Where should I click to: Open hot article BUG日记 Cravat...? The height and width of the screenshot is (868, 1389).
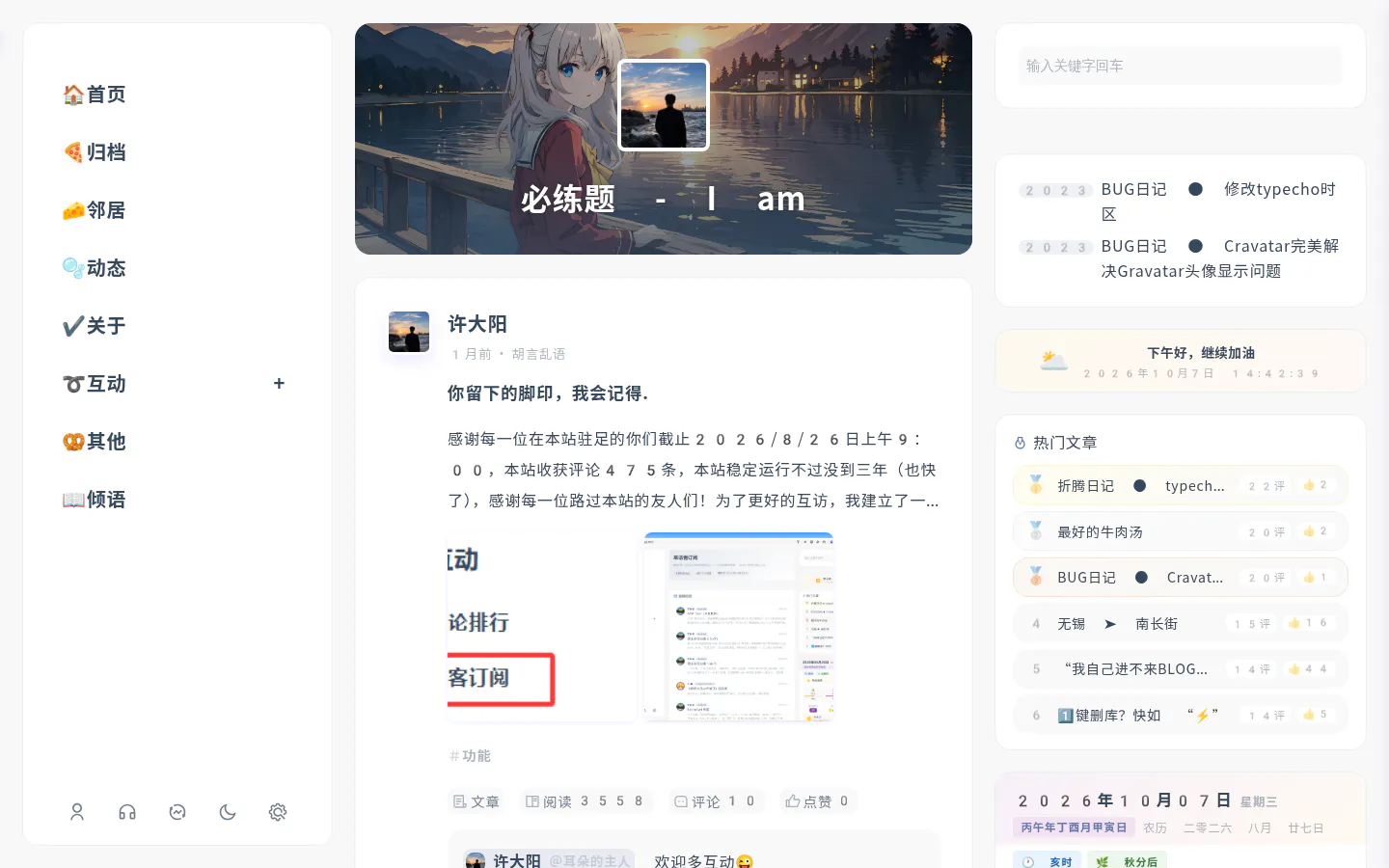click(x=1181, y=577)
